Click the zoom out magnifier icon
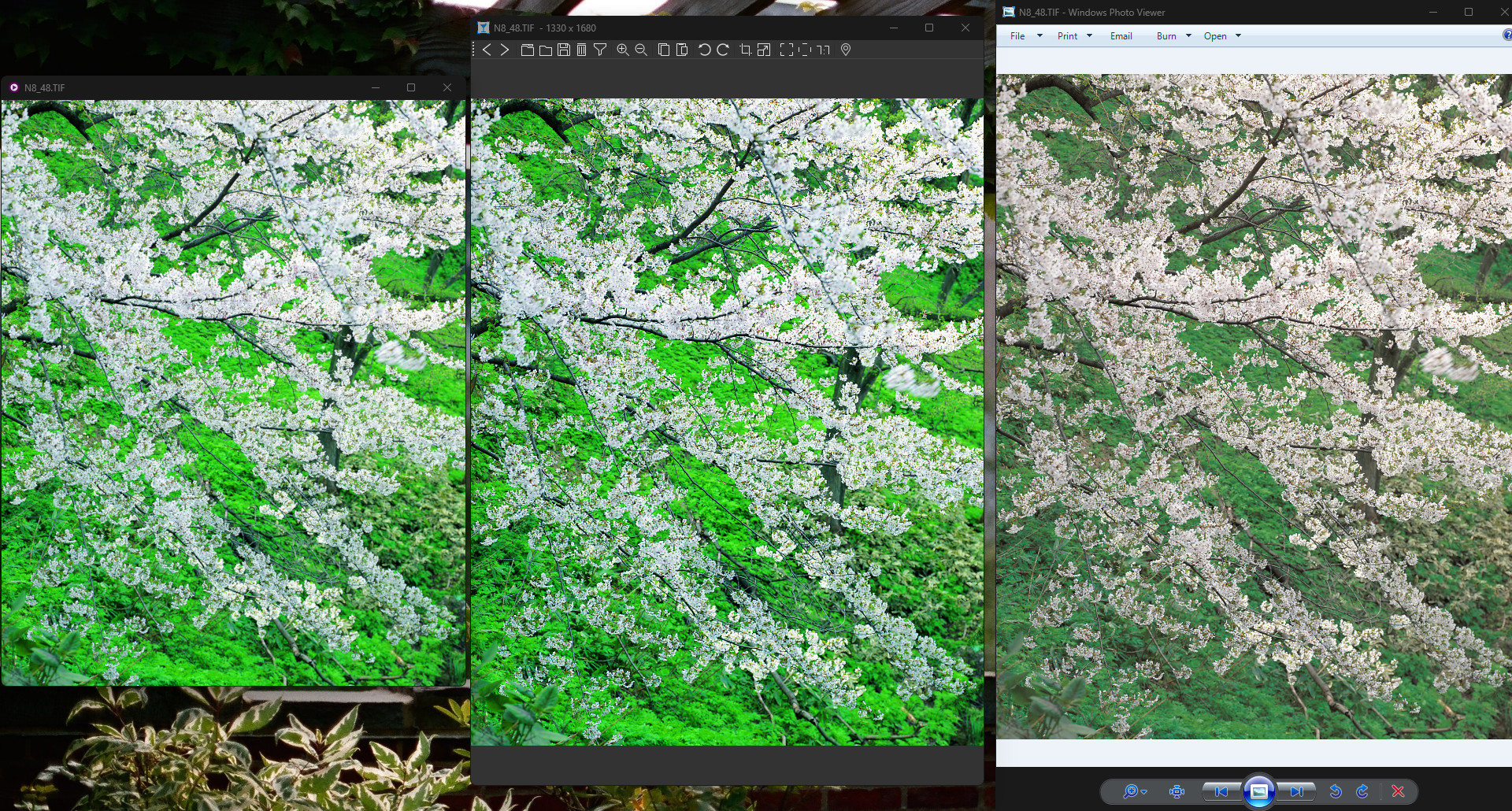 [641, 50]
